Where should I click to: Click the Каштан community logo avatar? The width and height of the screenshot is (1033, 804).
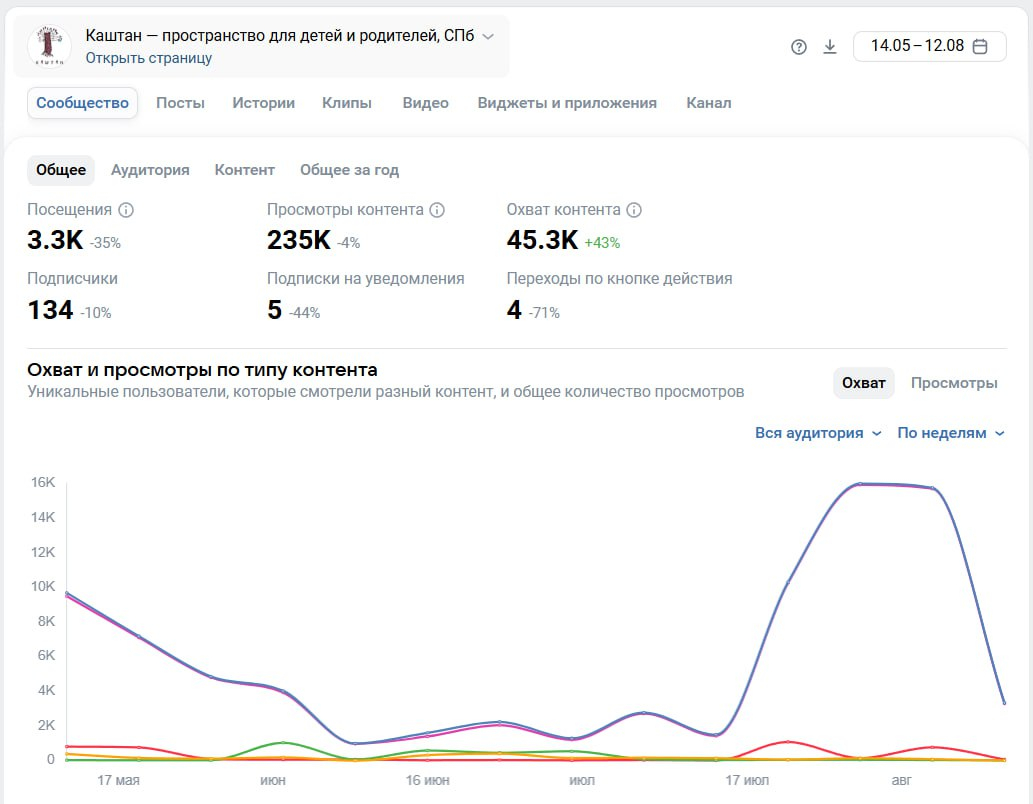[x=49, y=45]
